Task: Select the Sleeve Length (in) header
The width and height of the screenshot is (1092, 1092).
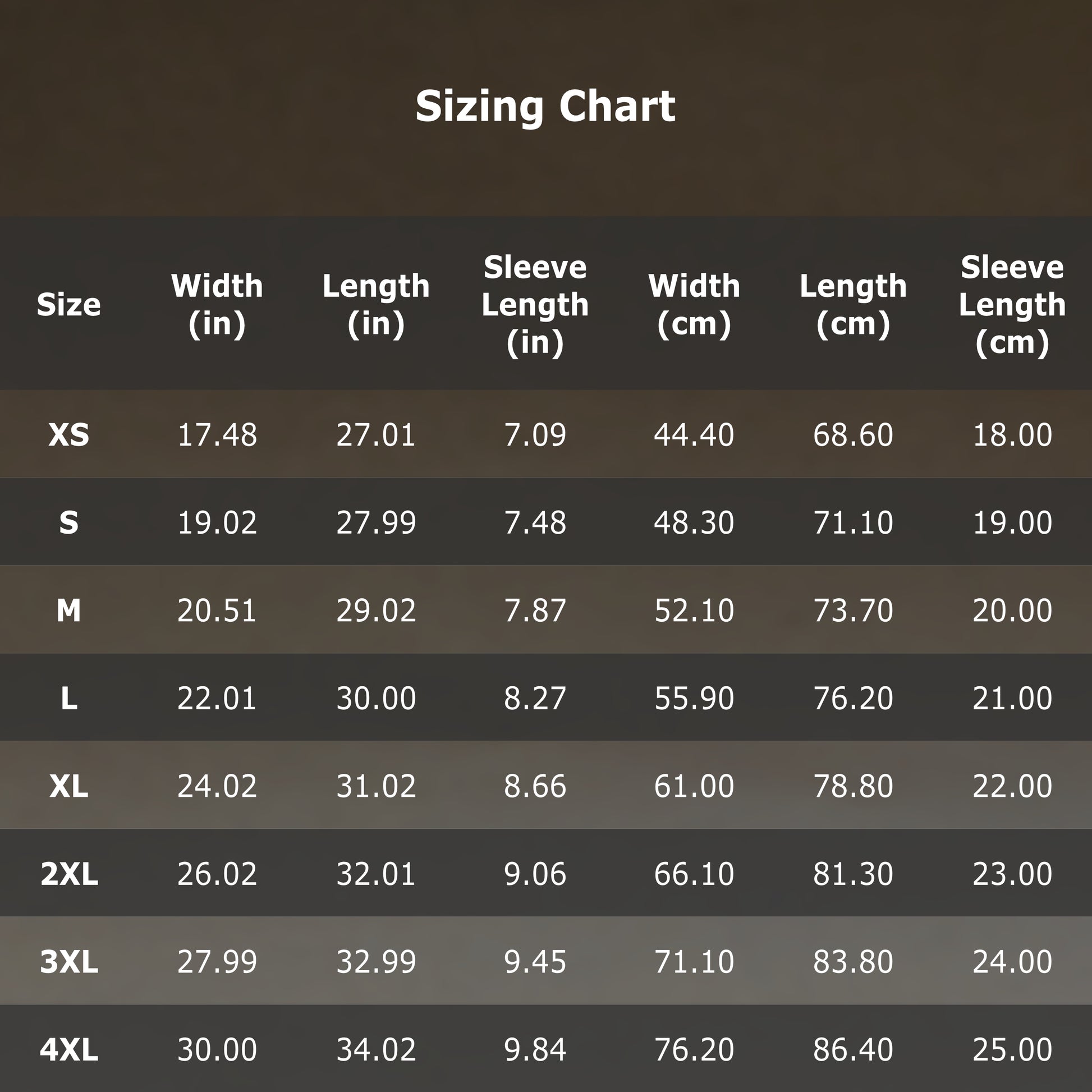Action: pos(535,305)
